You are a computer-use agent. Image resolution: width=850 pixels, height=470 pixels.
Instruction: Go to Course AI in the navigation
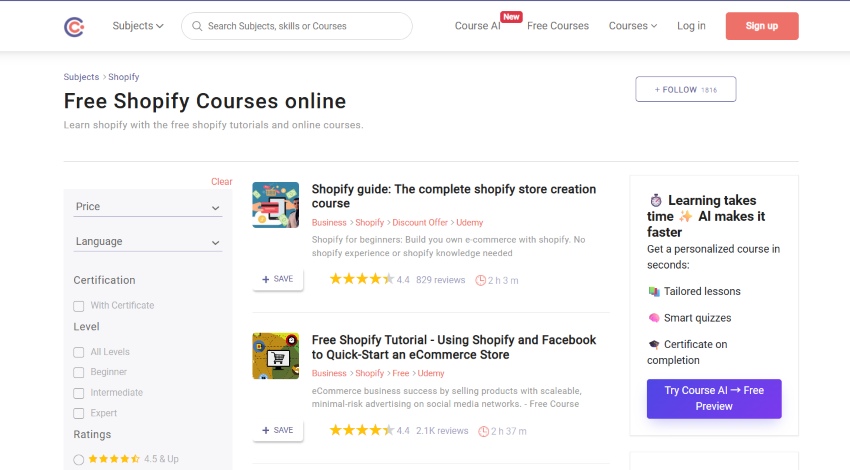point(478,26)
